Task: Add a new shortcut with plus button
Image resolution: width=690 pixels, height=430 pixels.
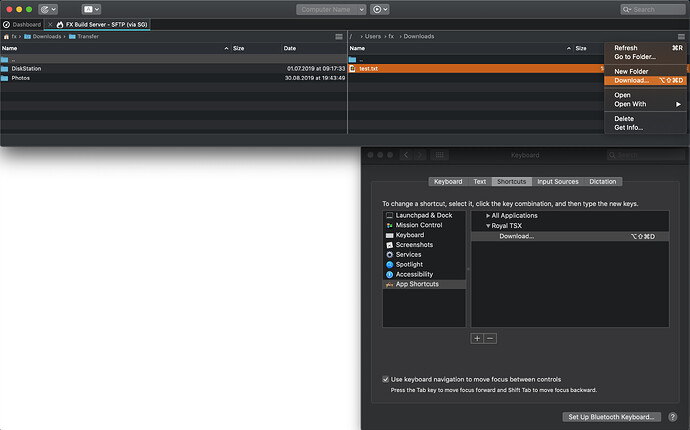Action: click(x=477, y=339)
